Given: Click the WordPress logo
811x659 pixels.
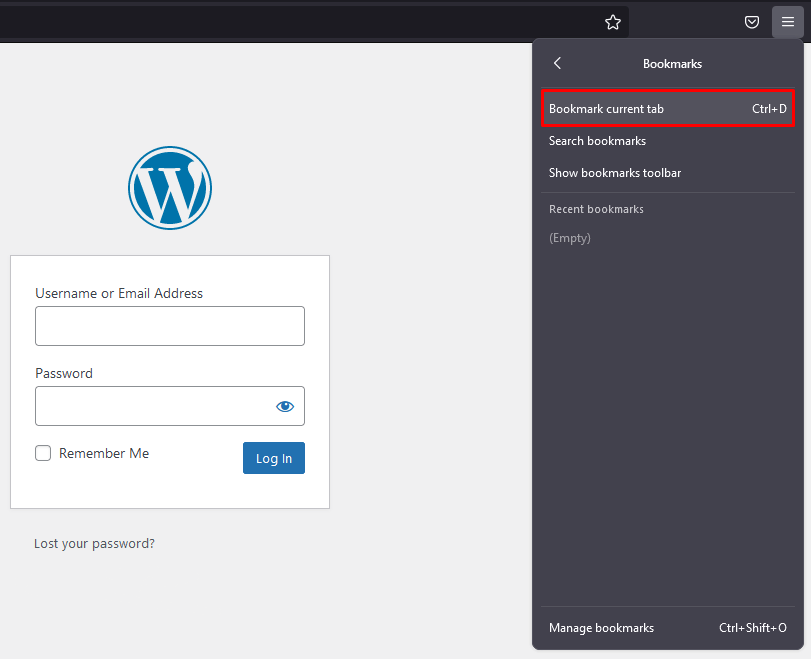Looking at the screenshot, I should coord(170,187).
